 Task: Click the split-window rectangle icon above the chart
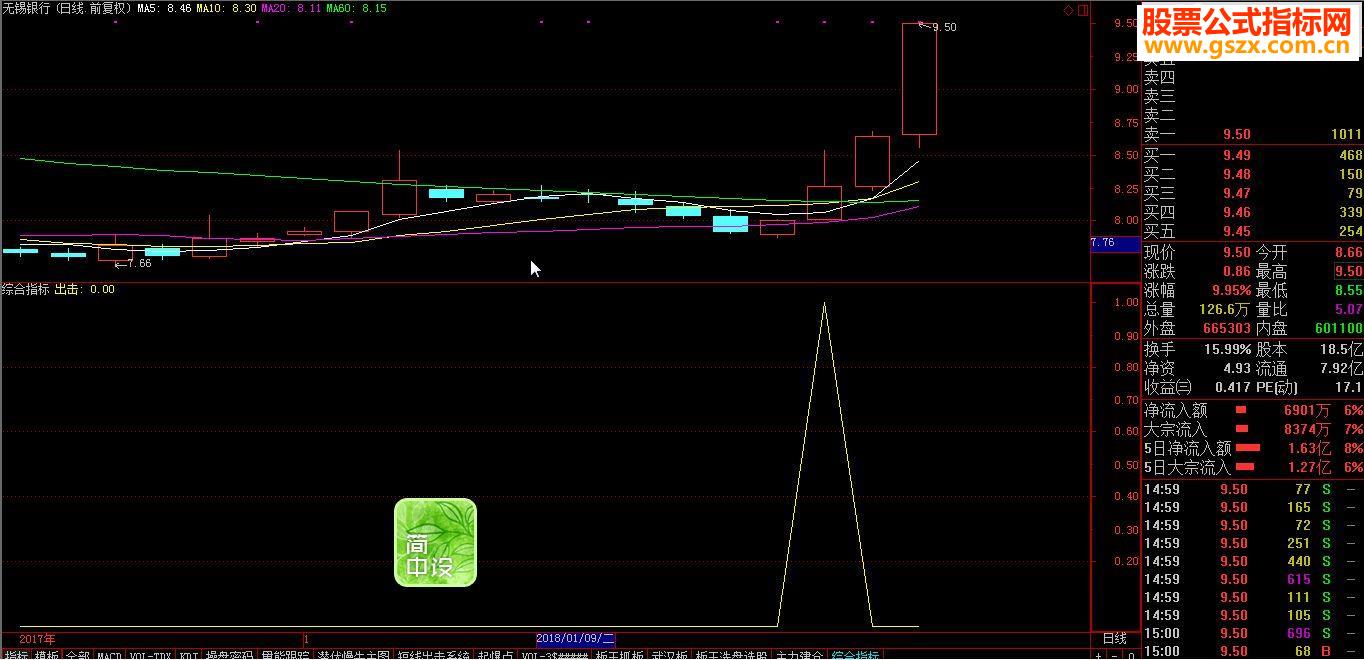coord(1082,10)
